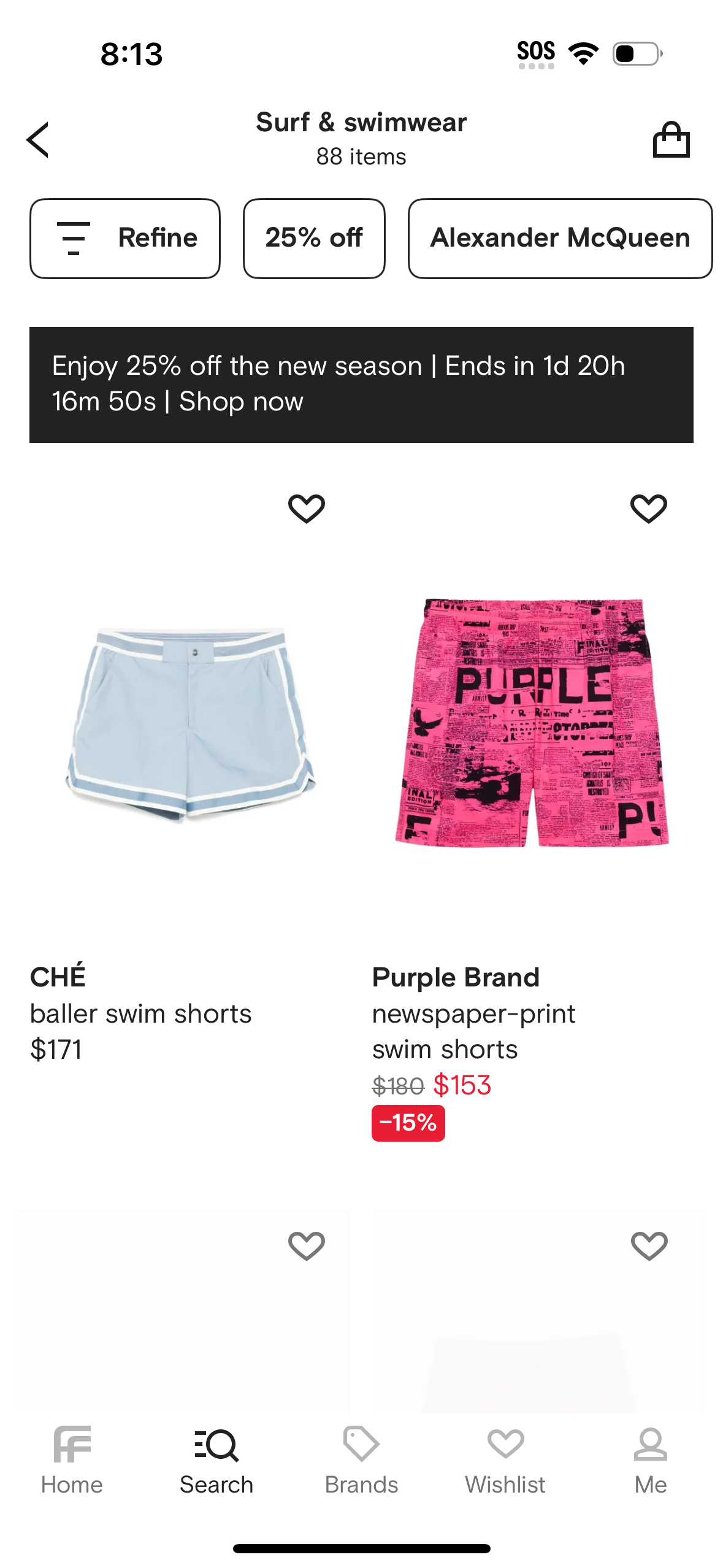This screenshot has width=723, height=1568.
Task: Open the 25% off new season banner
Action: [361, 385]
